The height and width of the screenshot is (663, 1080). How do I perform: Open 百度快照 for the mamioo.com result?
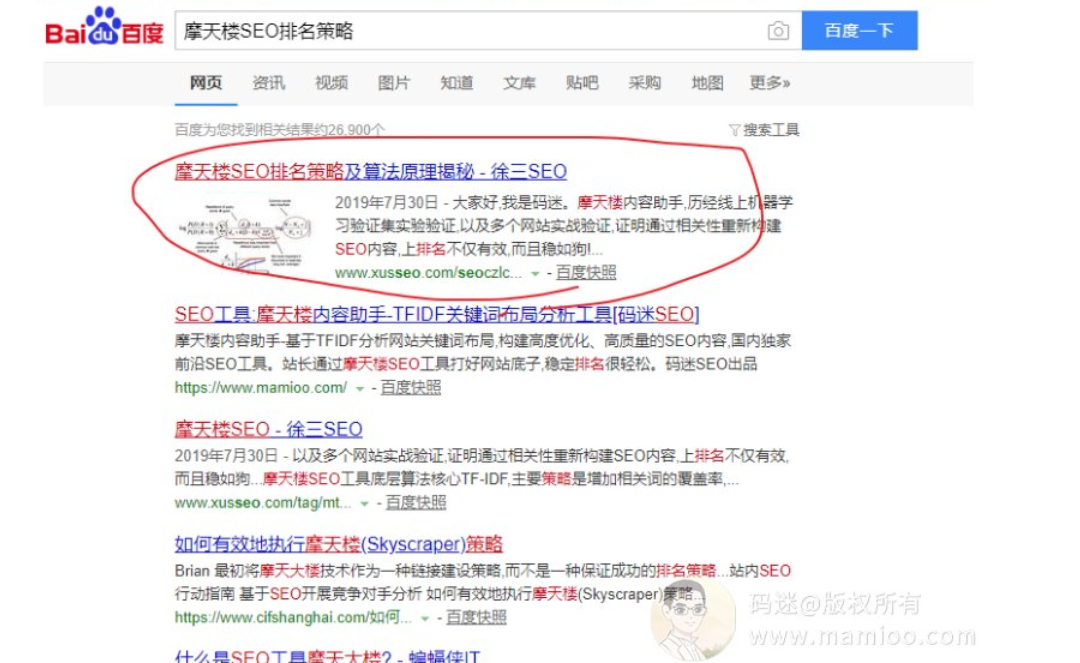(411, 388)
